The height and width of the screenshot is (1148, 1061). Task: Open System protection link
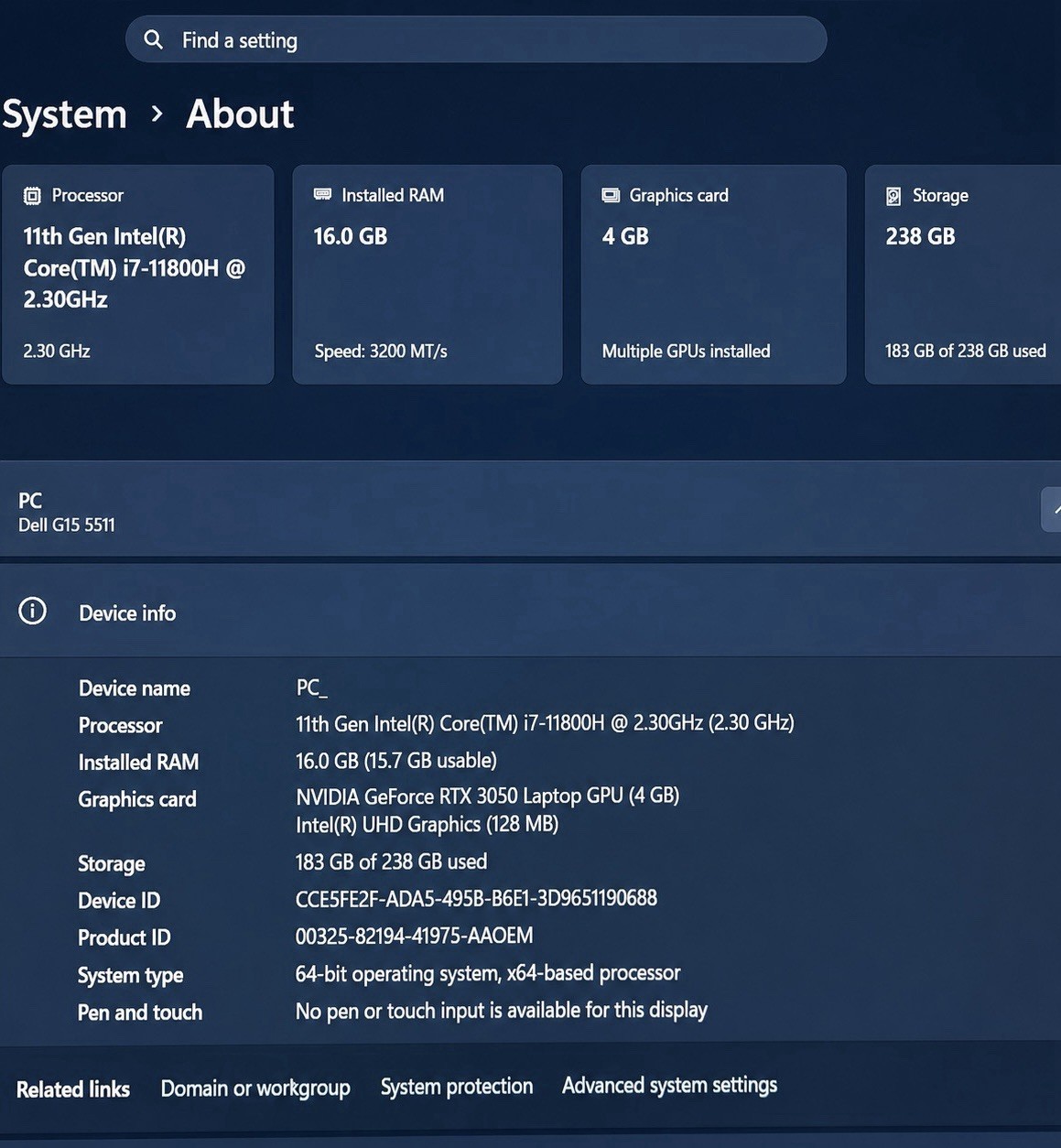click(457, 1087)
